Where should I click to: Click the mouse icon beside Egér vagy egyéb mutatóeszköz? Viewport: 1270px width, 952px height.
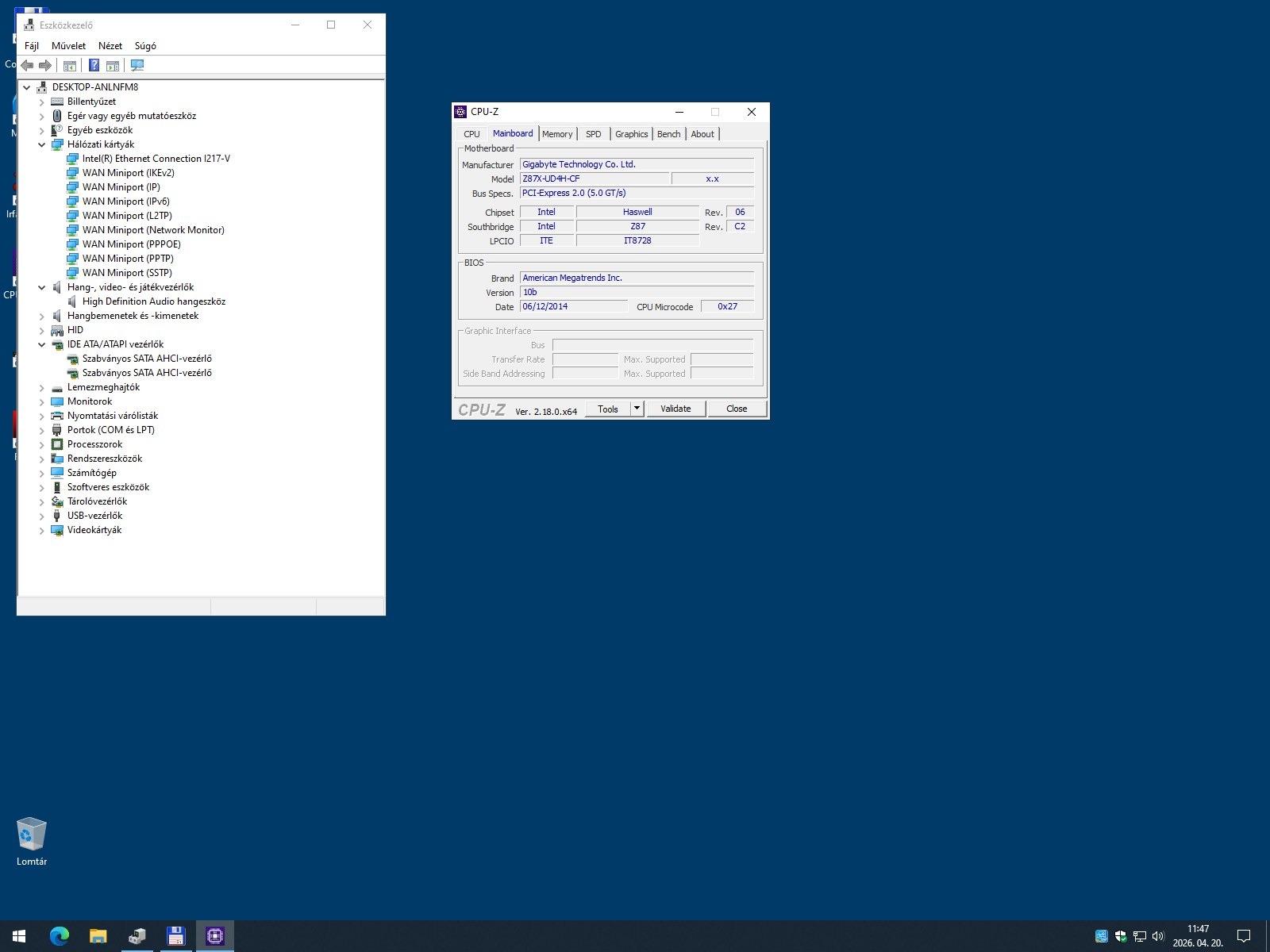(x=57, y=116)
